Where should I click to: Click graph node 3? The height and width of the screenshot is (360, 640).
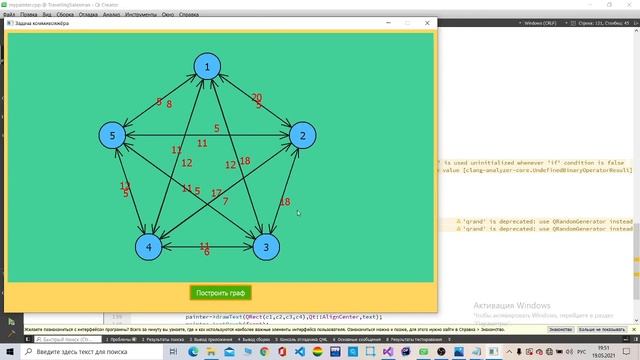click(x=266, y=247)
